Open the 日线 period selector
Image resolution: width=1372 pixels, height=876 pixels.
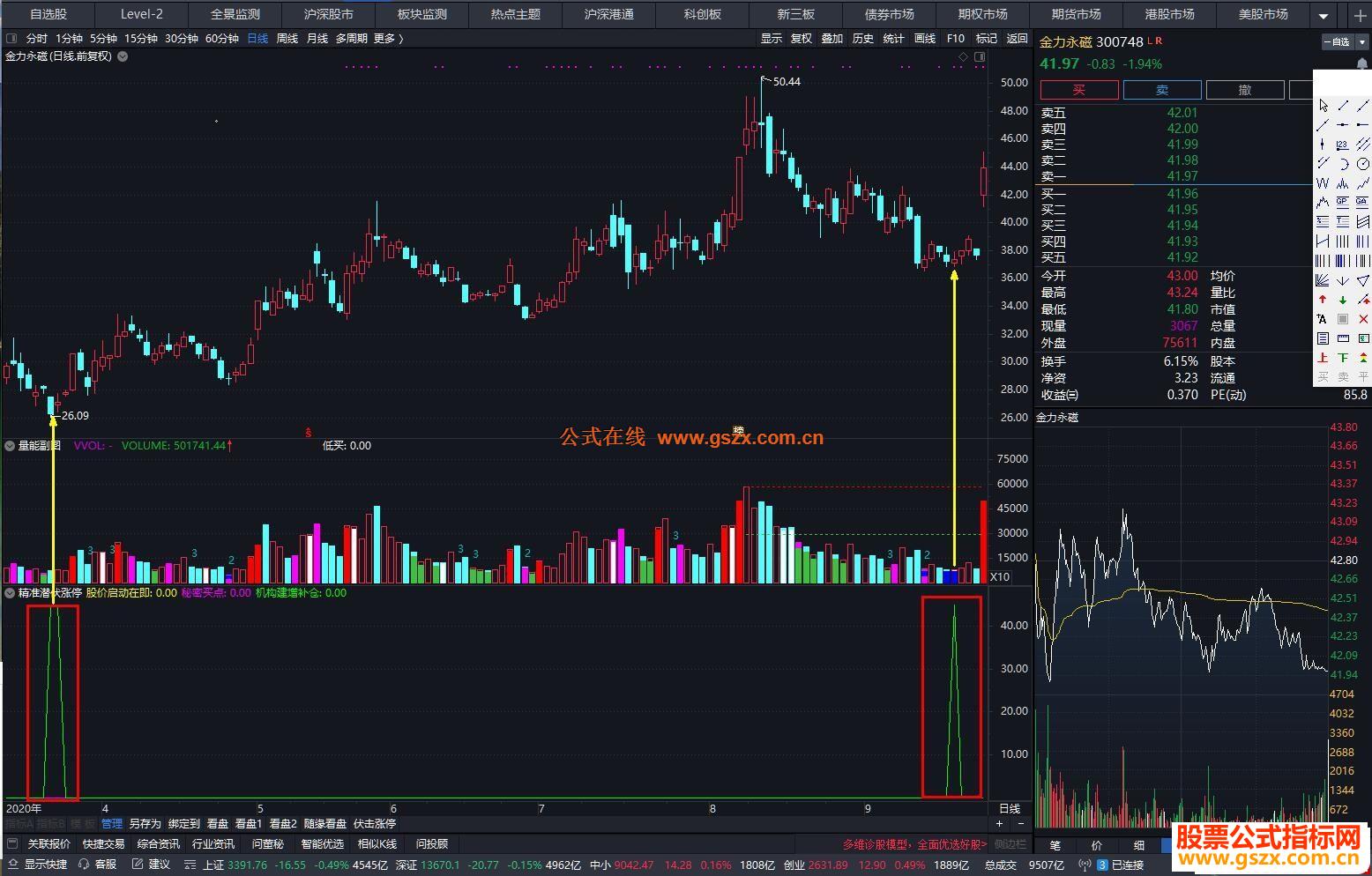(x=1009, y=808)
